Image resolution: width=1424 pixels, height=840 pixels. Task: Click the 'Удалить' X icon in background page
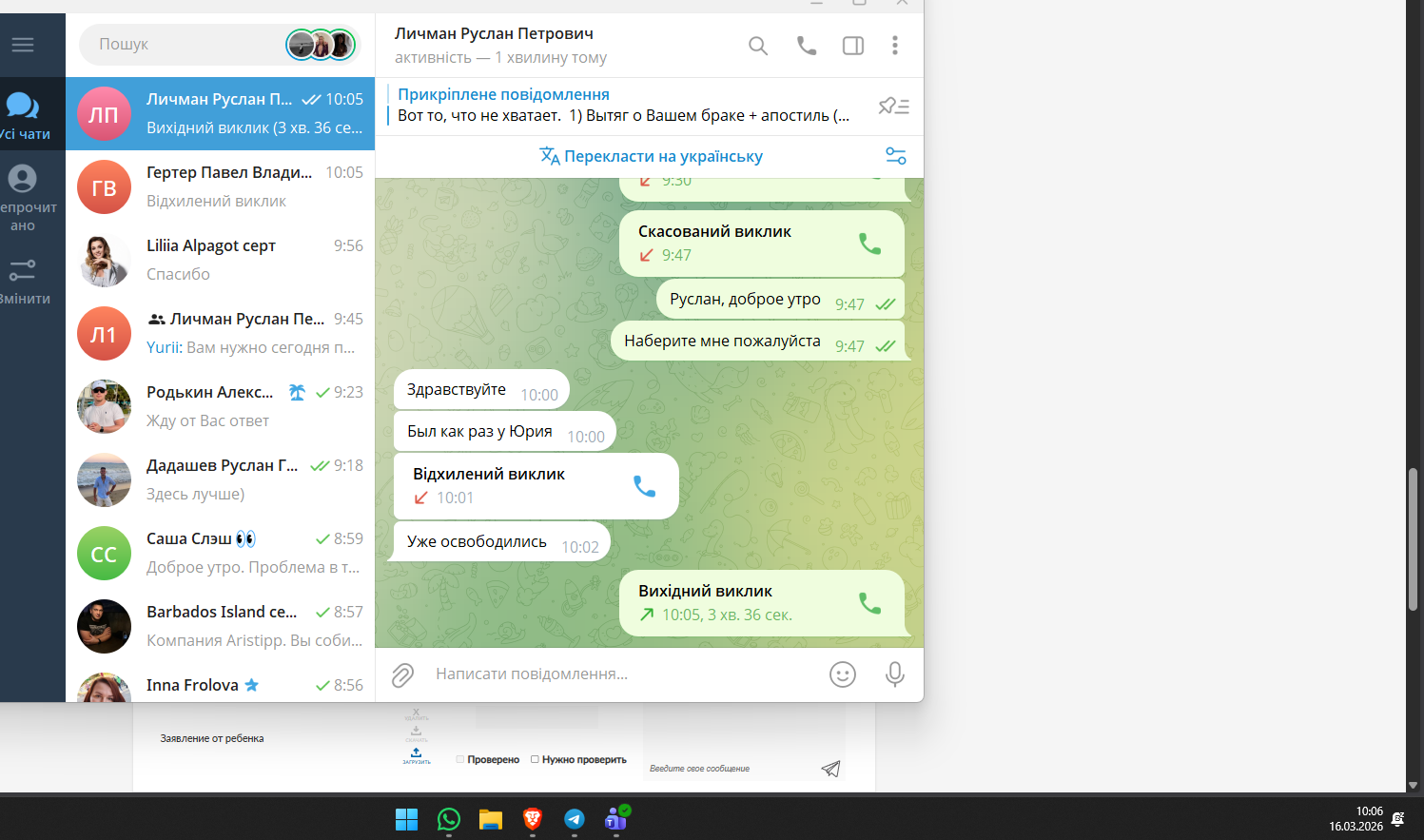(x=416, y=713)
